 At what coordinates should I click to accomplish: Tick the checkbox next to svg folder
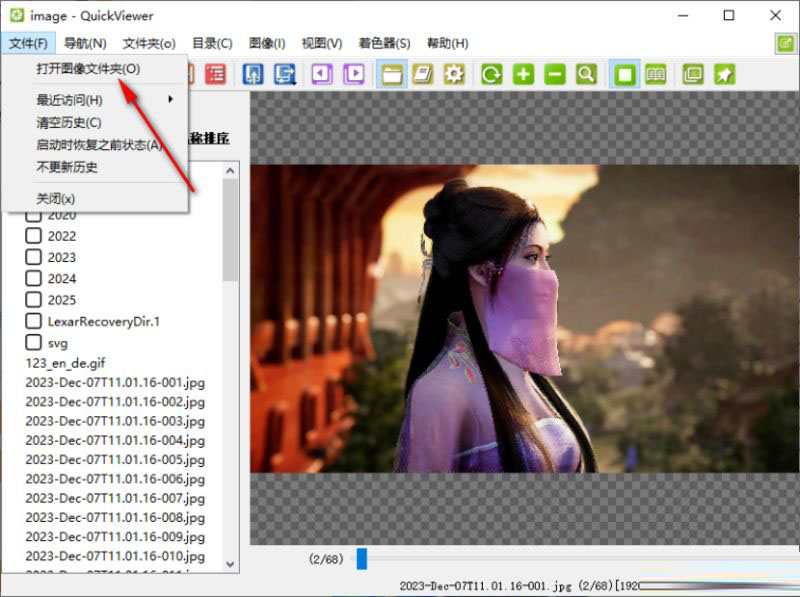click(33, 342)
